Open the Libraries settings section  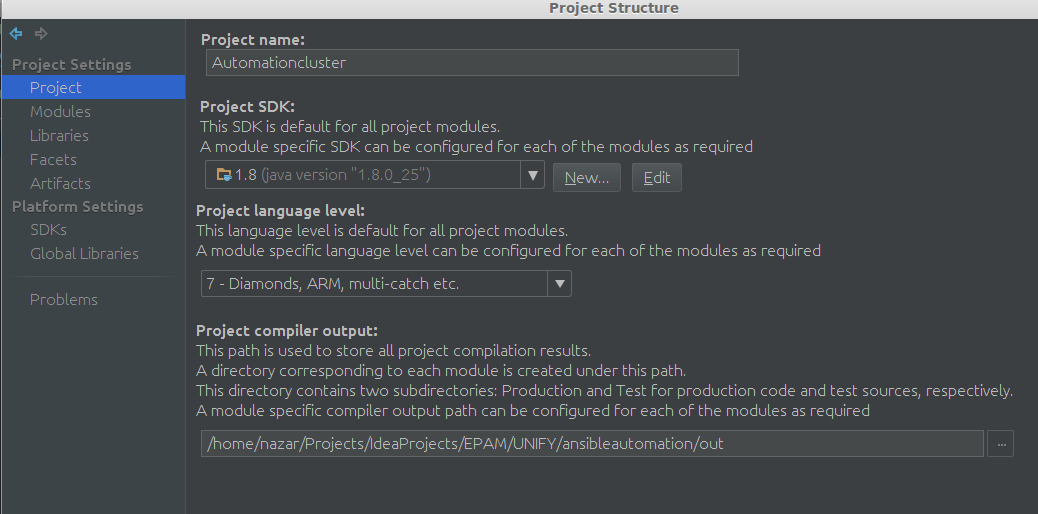[59, 135]
